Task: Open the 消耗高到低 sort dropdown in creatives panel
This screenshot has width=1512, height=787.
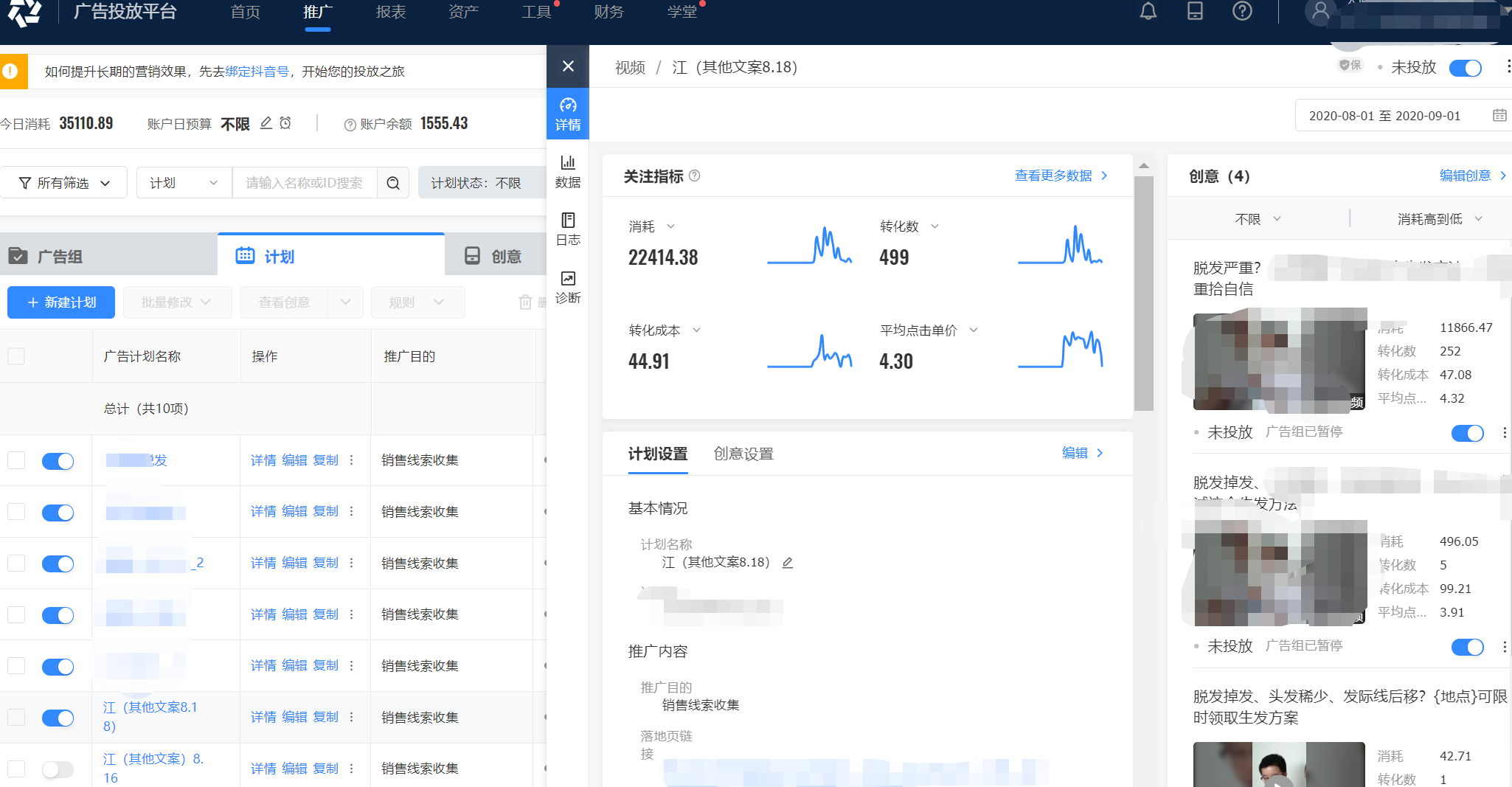Action: click(1437, 218)
